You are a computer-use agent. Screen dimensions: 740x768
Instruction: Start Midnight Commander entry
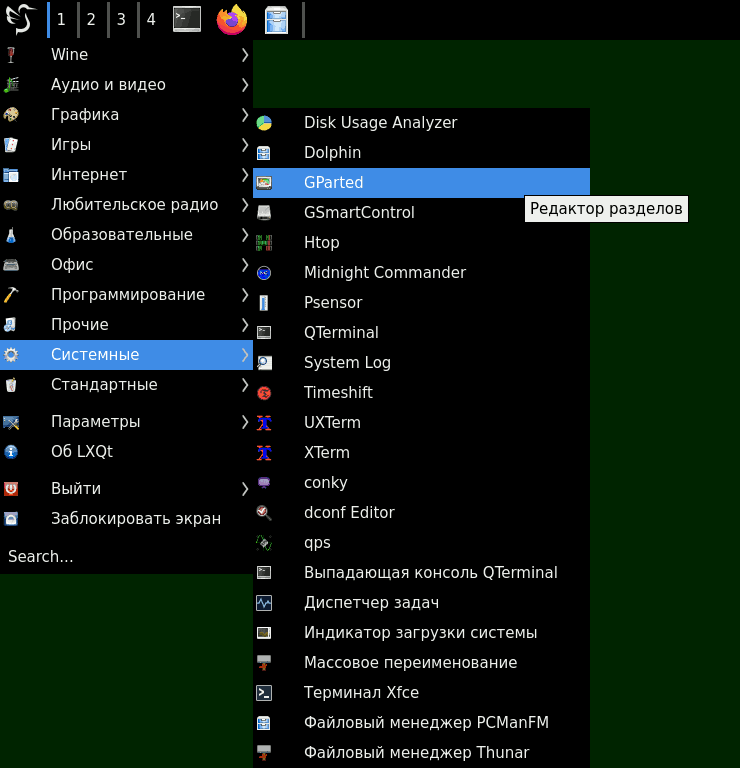coord(421,273)
